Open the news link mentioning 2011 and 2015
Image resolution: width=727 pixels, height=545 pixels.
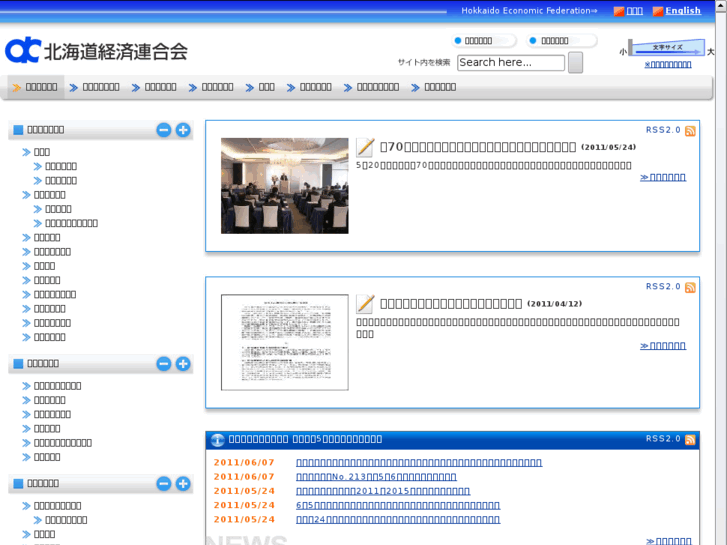[x=383, y=491]
